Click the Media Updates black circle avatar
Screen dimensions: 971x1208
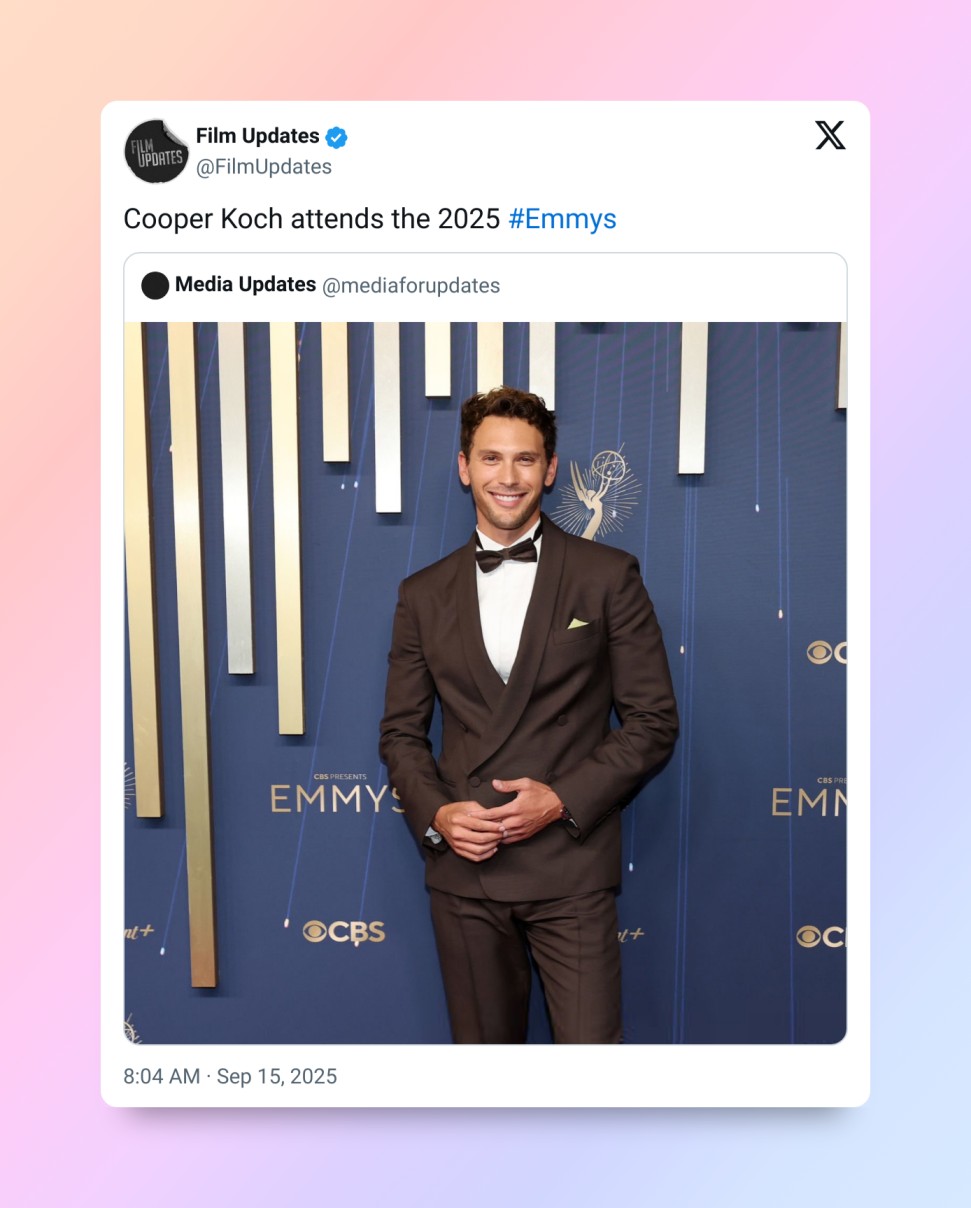coord(155,285)
